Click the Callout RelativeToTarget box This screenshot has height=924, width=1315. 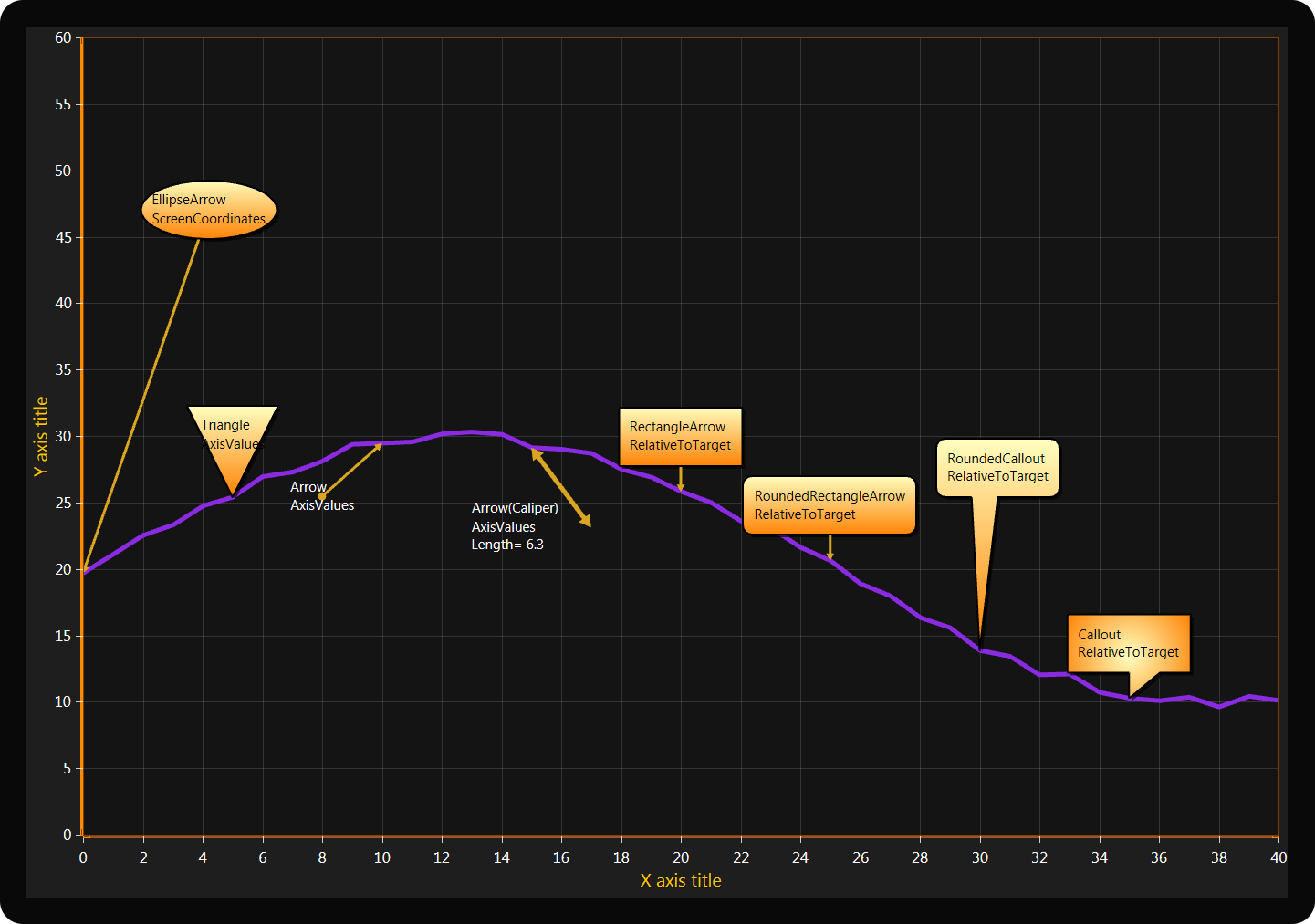click(1128, 643)
